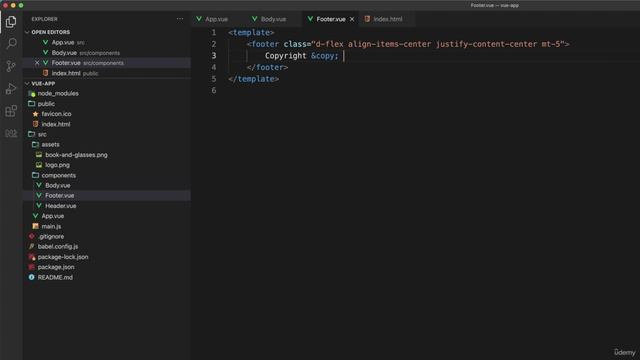Open the Explorer view in activity bar
This screenshot has height=360, width=640.
pyautogui.click(x=11, y=22)
